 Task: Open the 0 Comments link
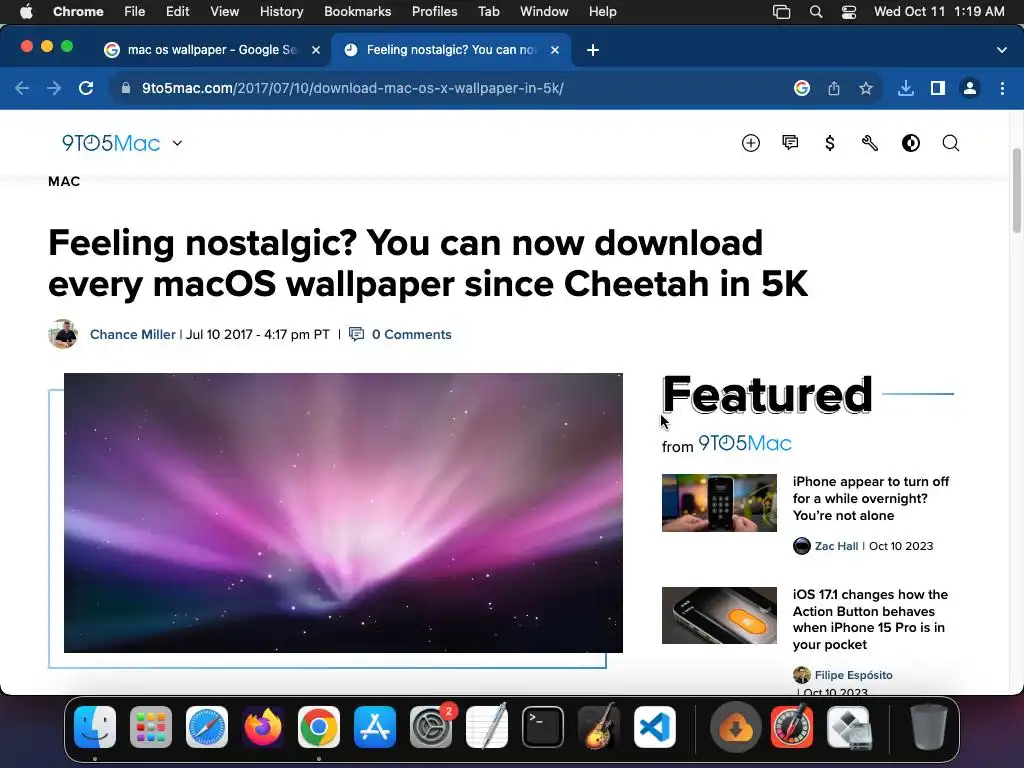pyautogui.click(x=411, y=334)
